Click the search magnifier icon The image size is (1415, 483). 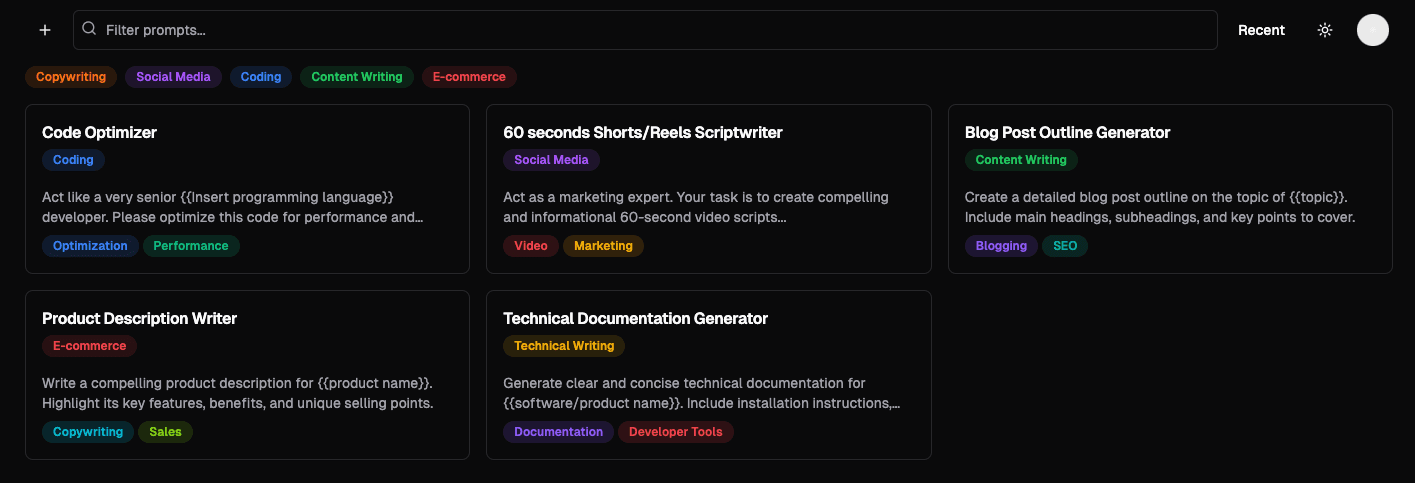point(90,30)
